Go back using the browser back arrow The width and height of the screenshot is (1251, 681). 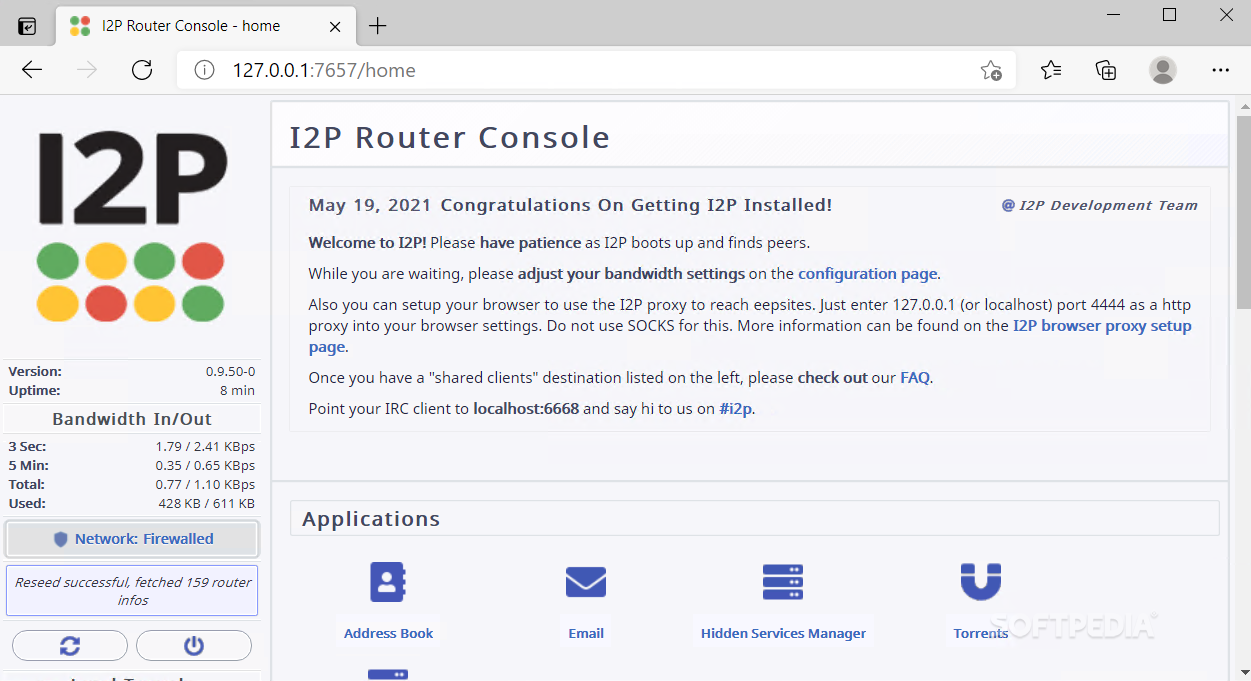(32, 70)
